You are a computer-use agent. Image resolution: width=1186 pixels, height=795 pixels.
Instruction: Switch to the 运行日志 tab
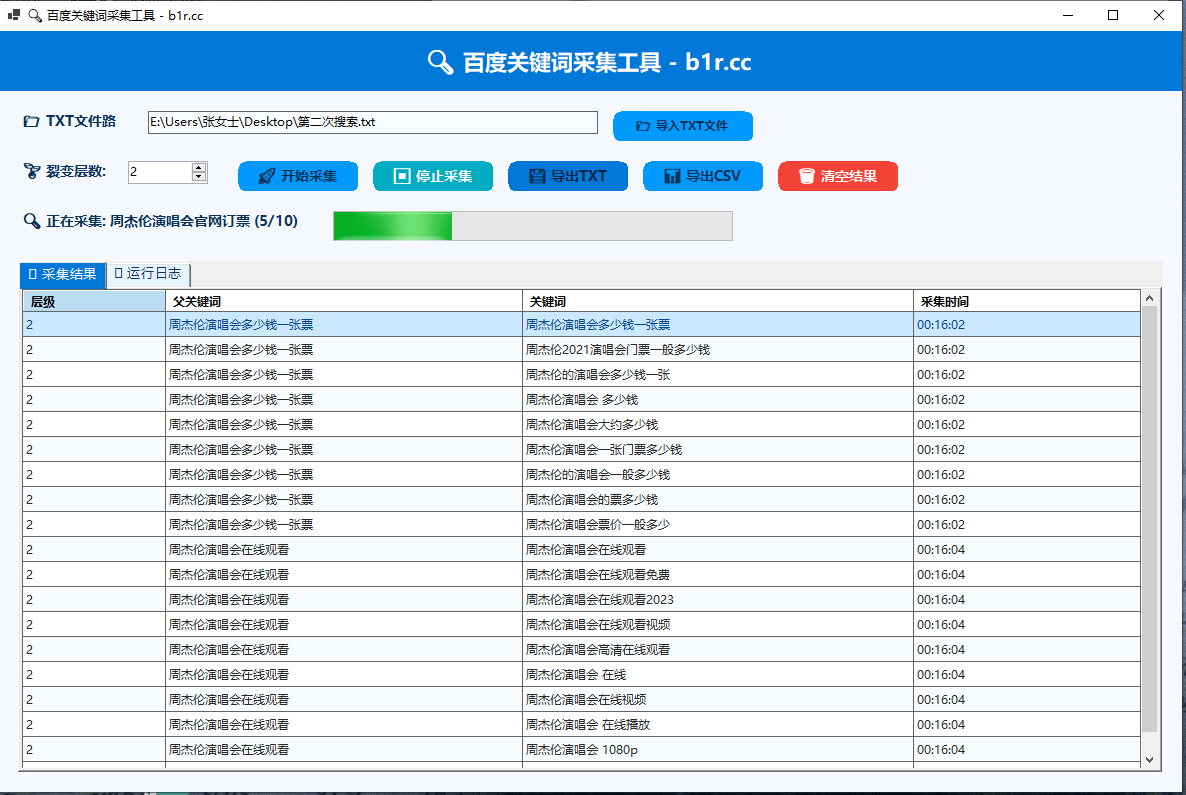point(148,274)
